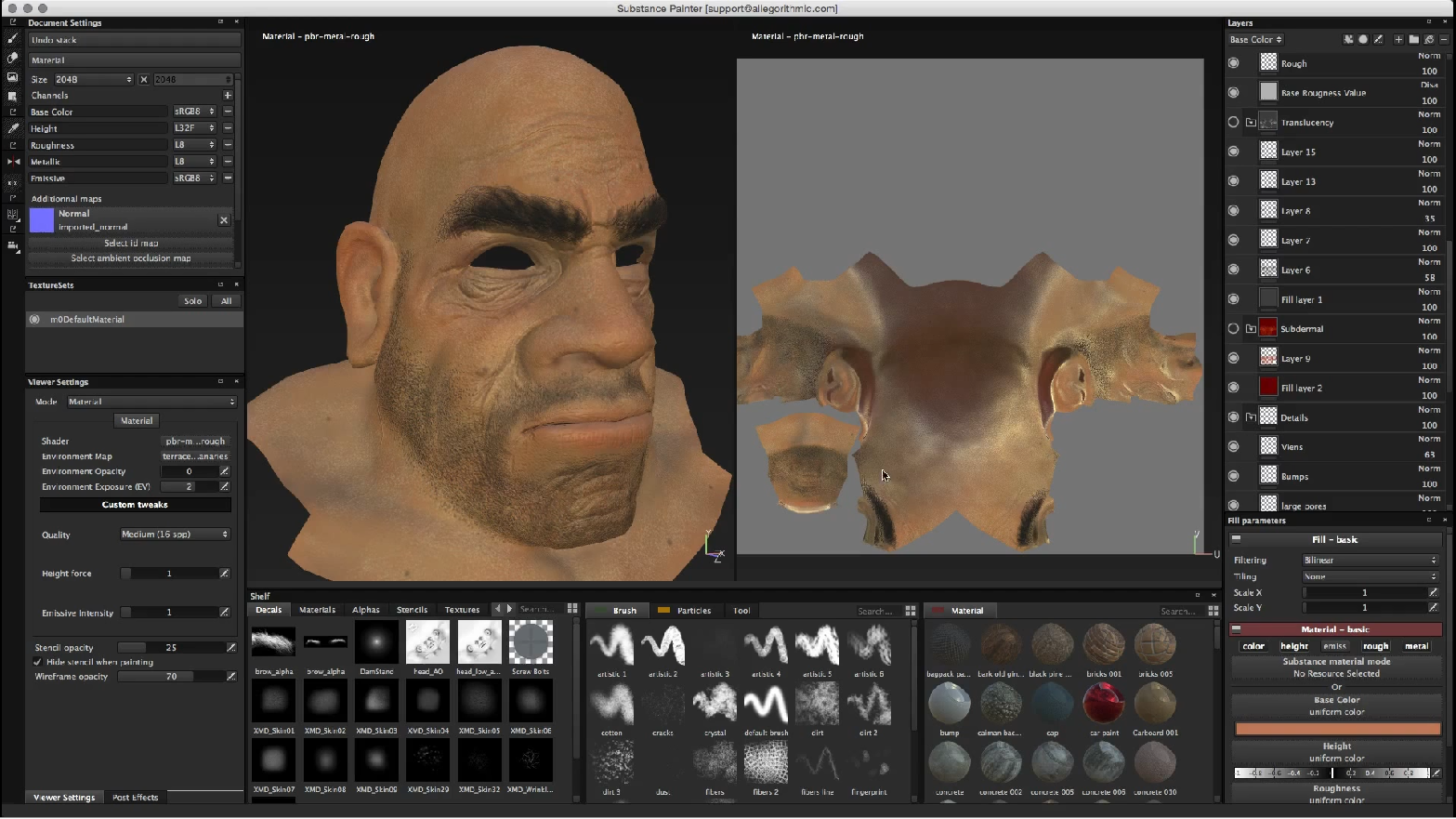Activate the symmetry mirror tool

tap(12, 162)
